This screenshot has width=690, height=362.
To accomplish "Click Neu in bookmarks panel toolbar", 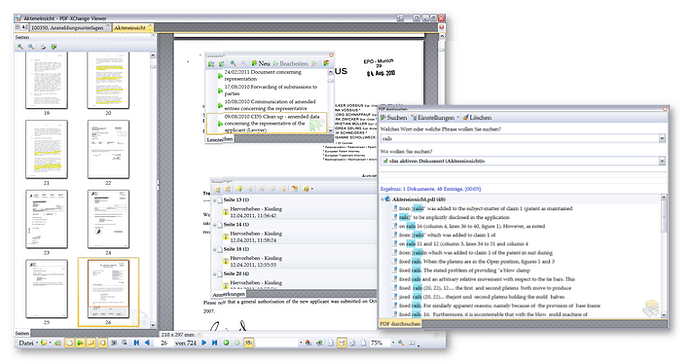I will click(x=261, y=63).
